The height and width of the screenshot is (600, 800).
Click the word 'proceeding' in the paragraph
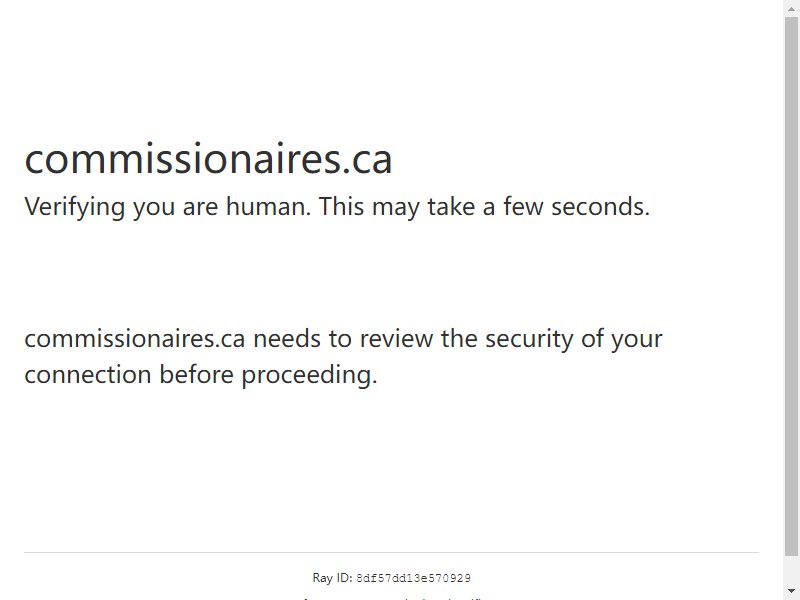click(309, 376)
